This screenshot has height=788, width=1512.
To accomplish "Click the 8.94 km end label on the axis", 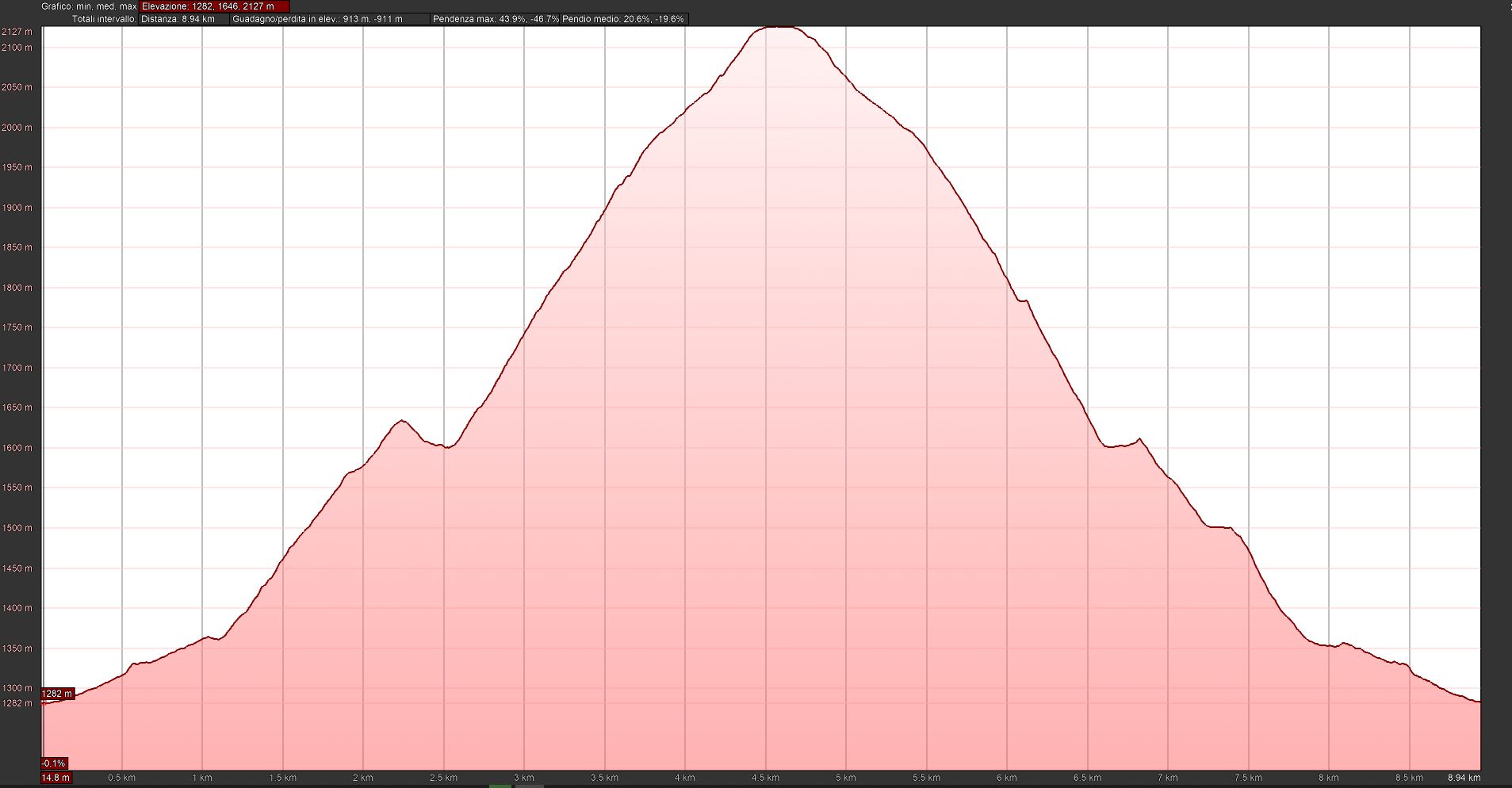I will pyautogui.click(x=1464, y=778).
